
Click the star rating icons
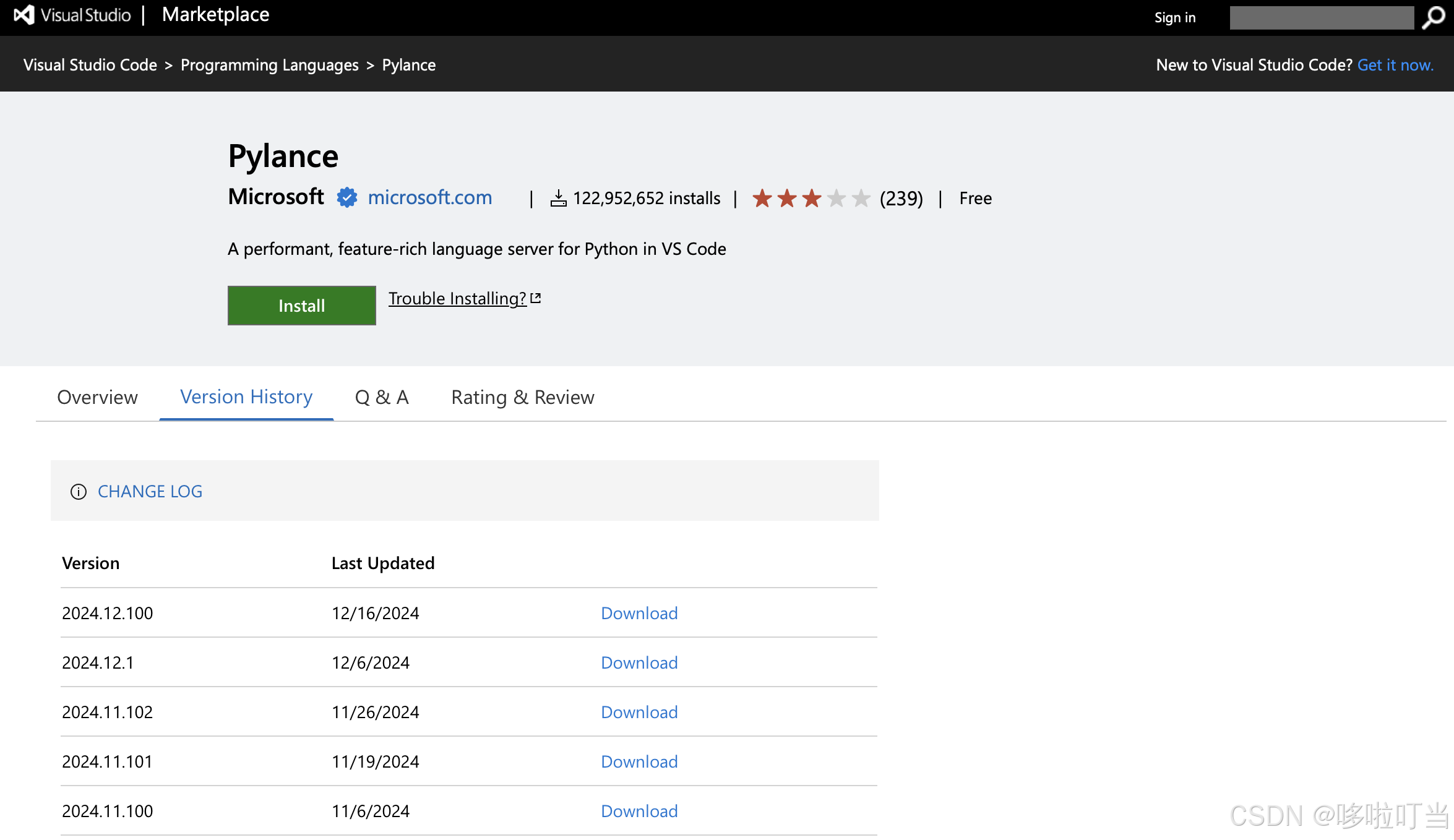[811, 199]
